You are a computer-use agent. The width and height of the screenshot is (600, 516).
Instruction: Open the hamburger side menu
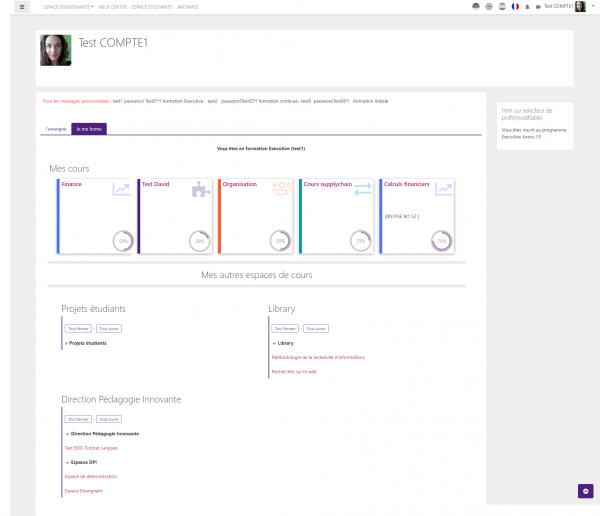tap(22, 7)
